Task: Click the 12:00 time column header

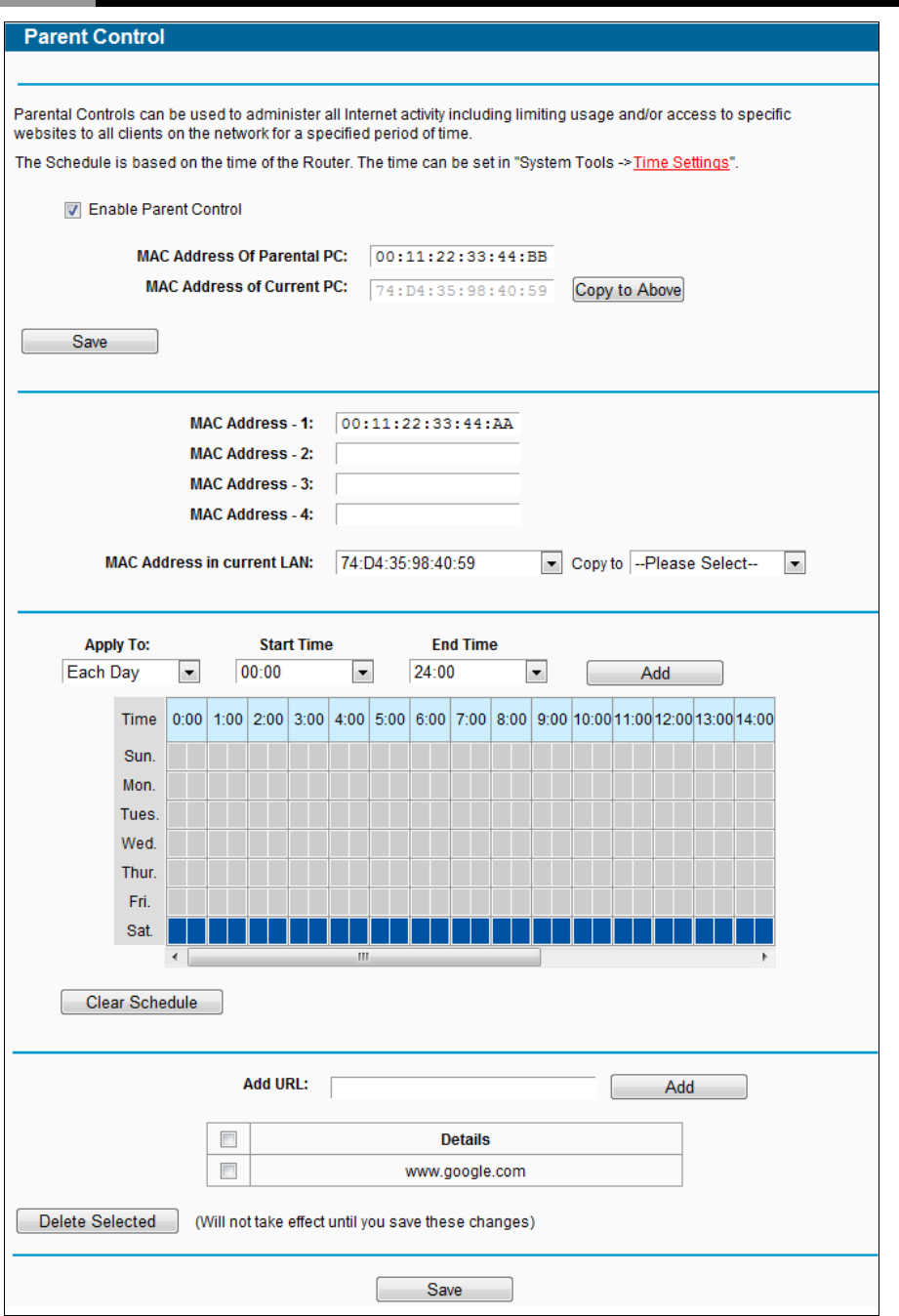Action: click(673, 720)
